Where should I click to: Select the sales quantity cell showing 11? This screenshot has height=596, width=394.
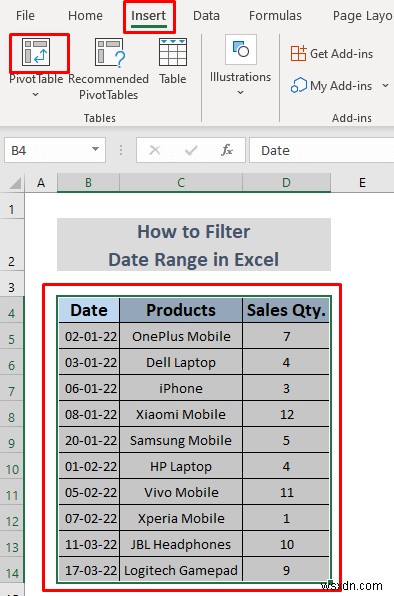(x=286, y=492)
